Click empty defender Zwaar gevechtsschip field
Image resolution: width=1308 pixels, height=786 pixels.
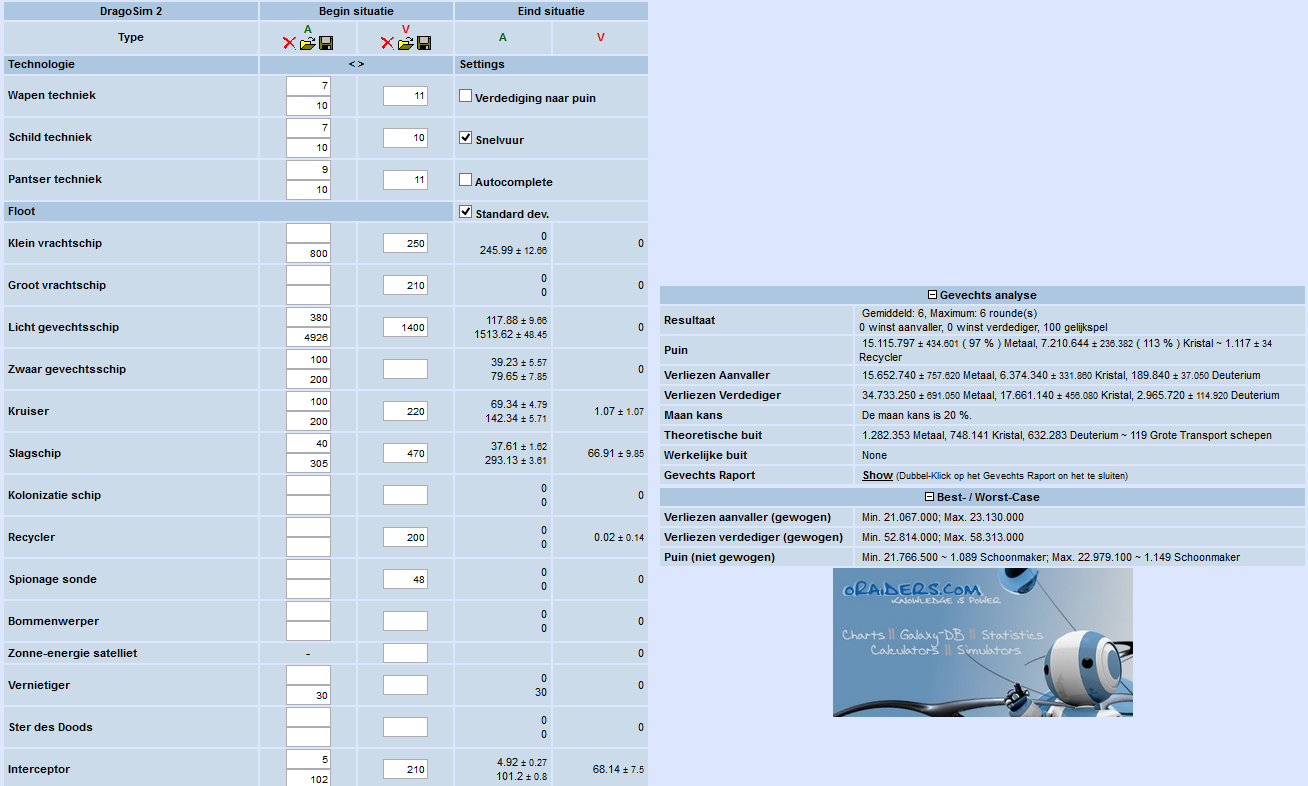tap(405, 370)
